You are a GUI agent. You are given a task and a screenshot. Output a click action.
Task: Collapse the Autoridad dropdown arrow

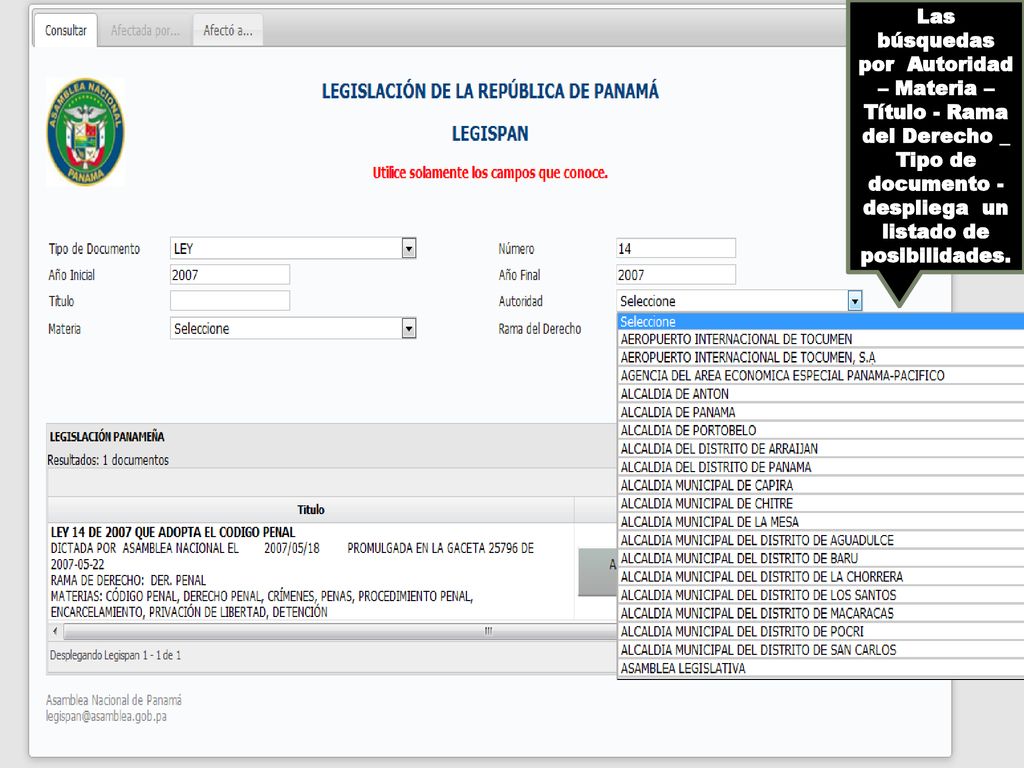coord(855,301)
